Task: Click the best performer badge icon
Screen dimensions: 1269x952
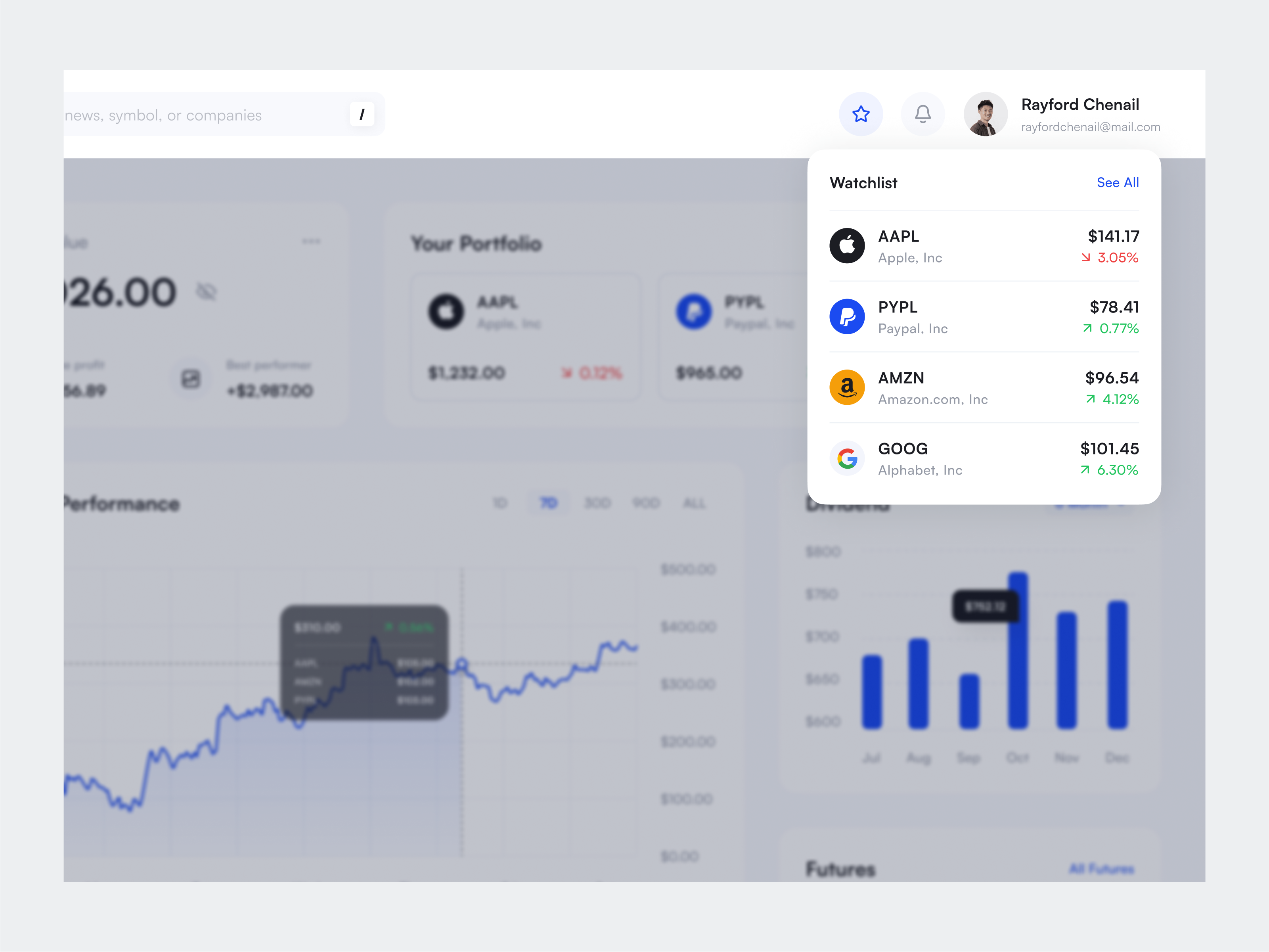Action: (191, 378)
